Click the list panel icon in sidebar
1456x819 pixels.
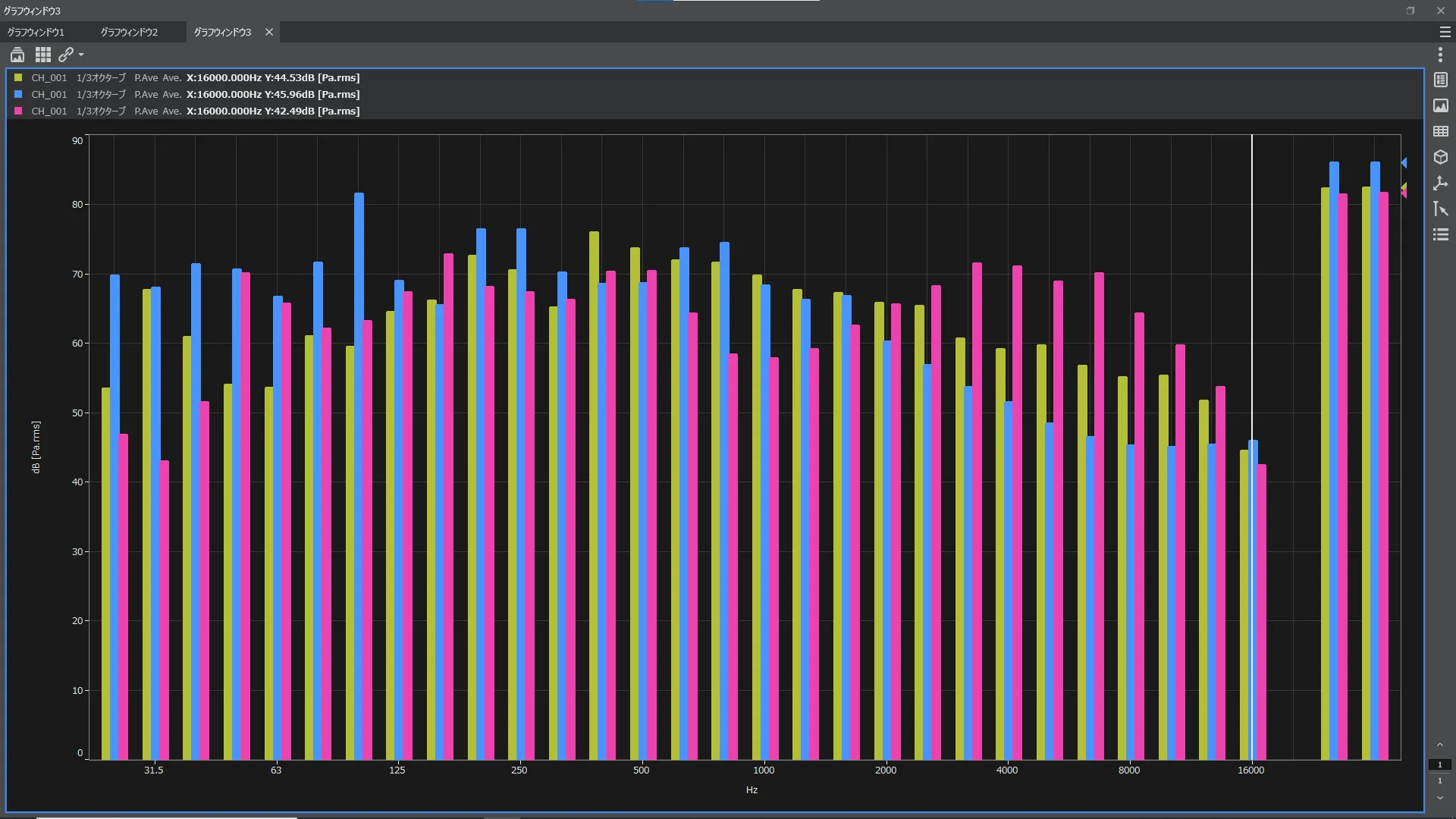pos(1441,80)
